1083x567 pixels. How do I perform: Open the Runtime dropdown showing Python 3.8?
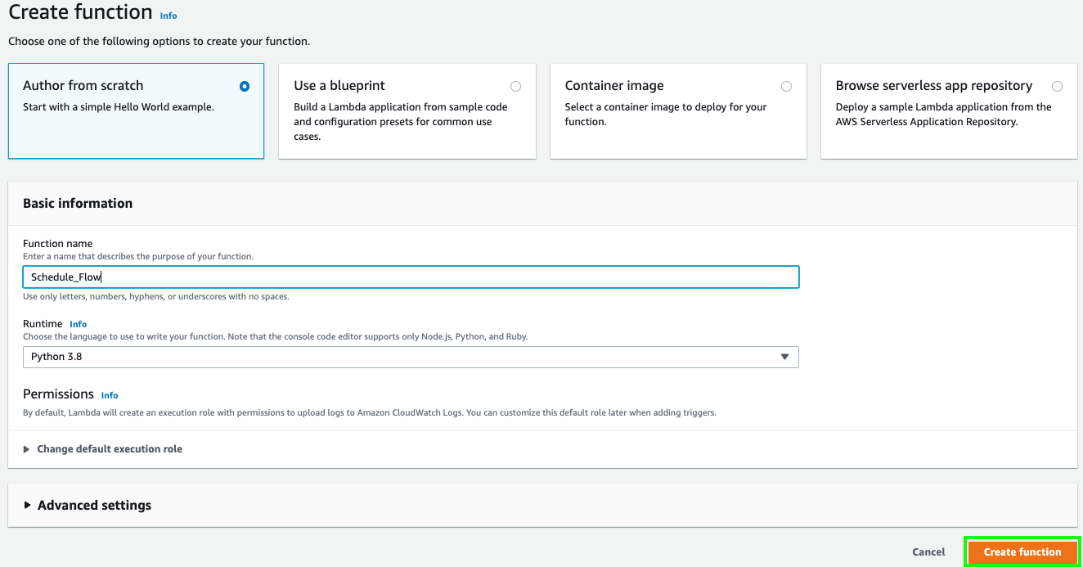[x=410, y=357]
